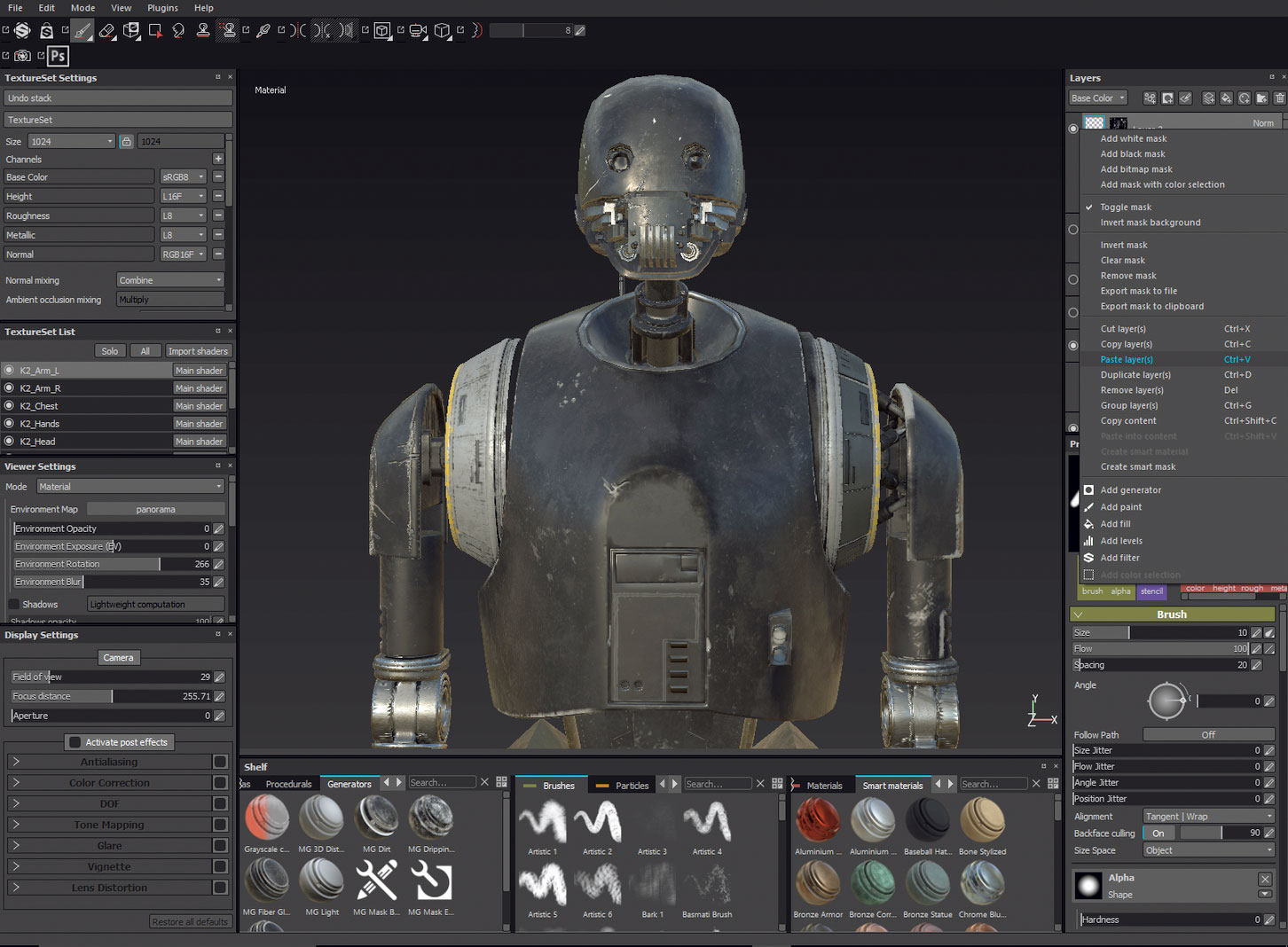The height and width of the screenshot is (947, 1288).
Task: Choose Paste layer(s) from context menu
Action: 1127,360
